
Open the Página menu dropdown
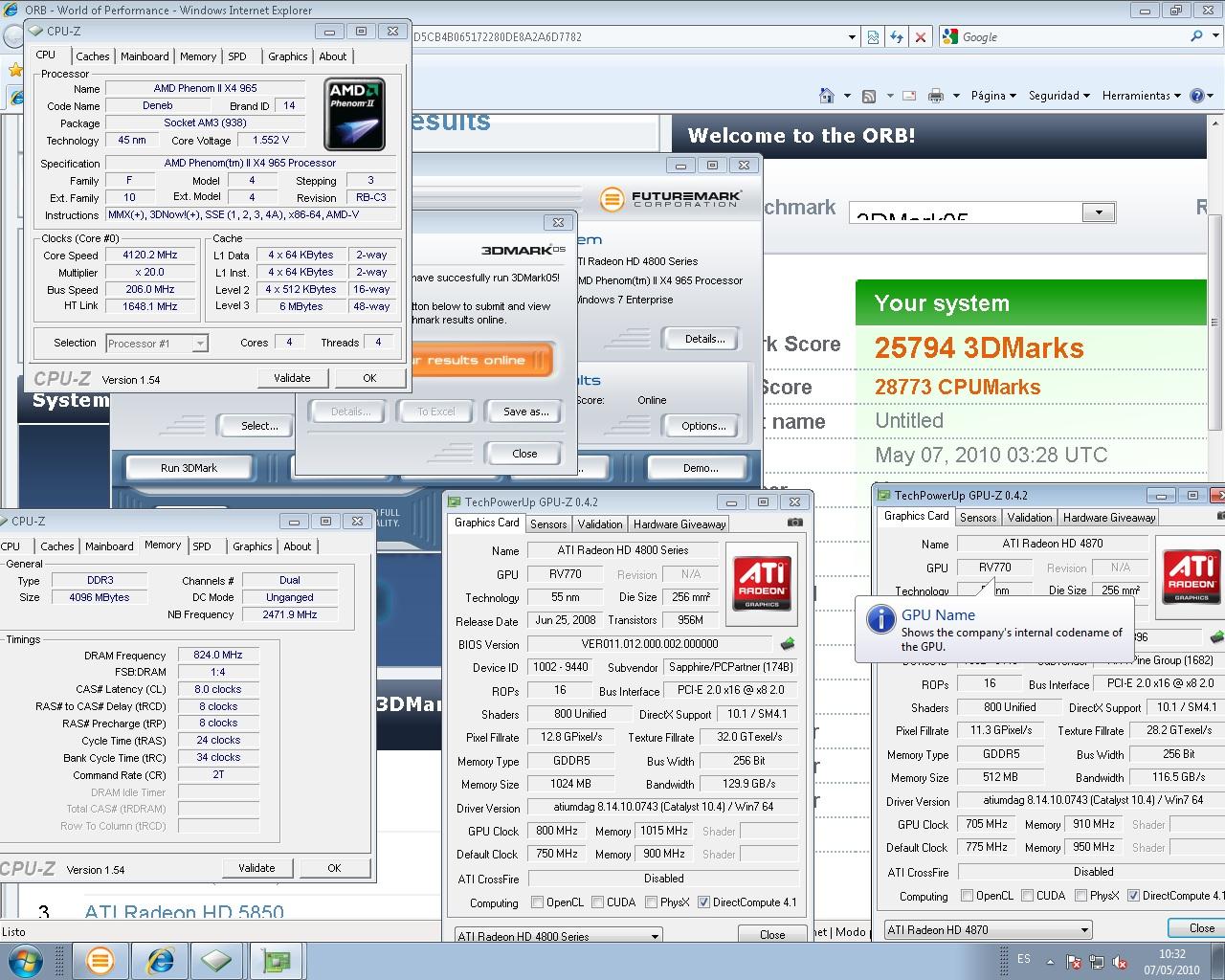tap(993, 96)
